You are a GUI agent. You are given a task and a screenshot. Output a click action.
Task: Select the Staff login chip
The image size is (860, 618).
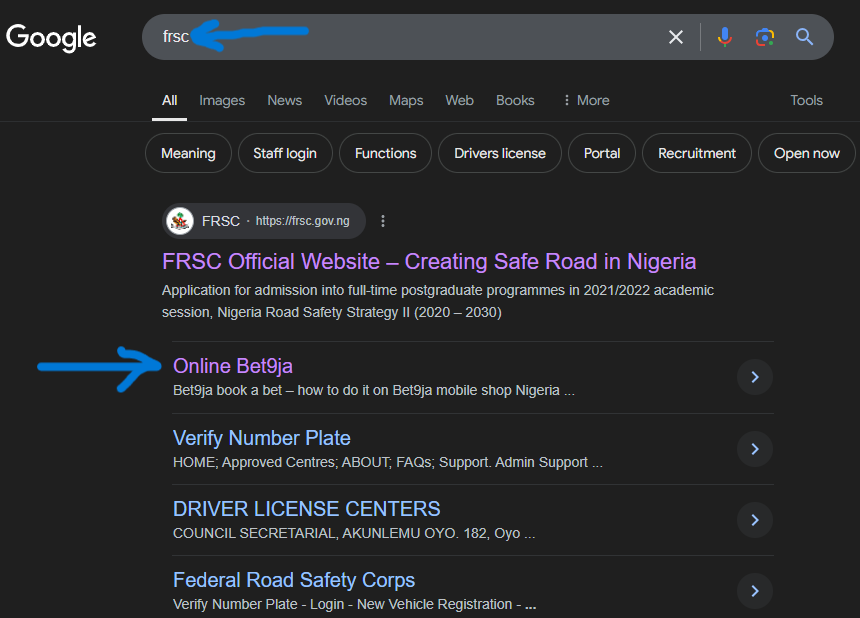285,153
